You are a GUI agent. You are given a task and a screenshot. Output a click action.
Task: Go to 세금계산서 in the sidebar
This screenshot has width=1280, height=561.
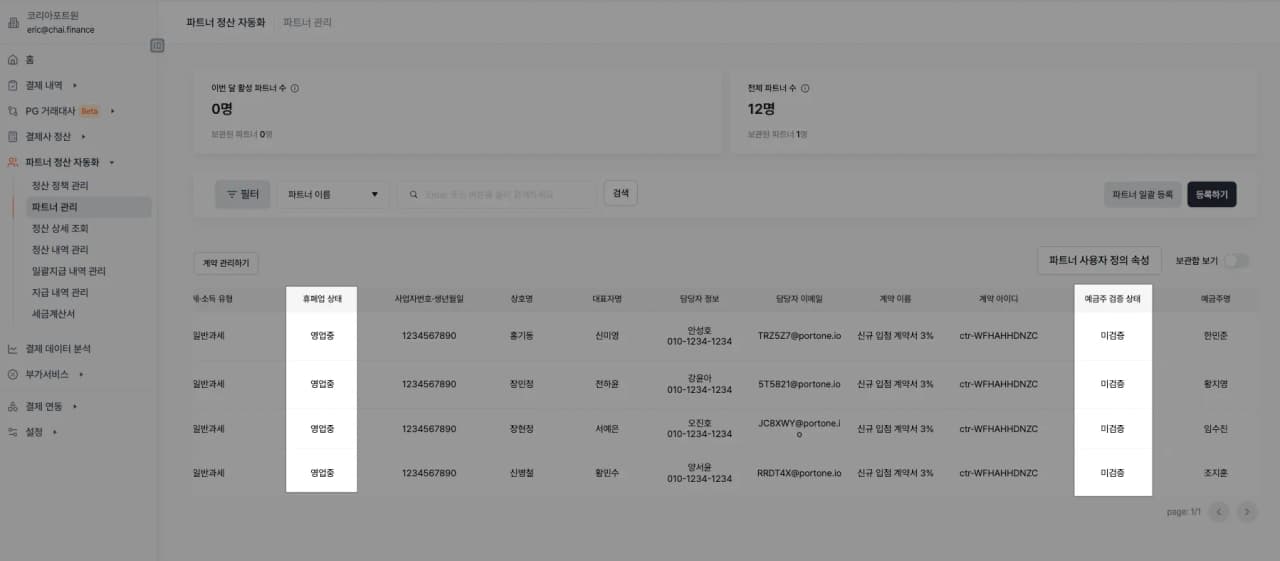pos(52,314)
